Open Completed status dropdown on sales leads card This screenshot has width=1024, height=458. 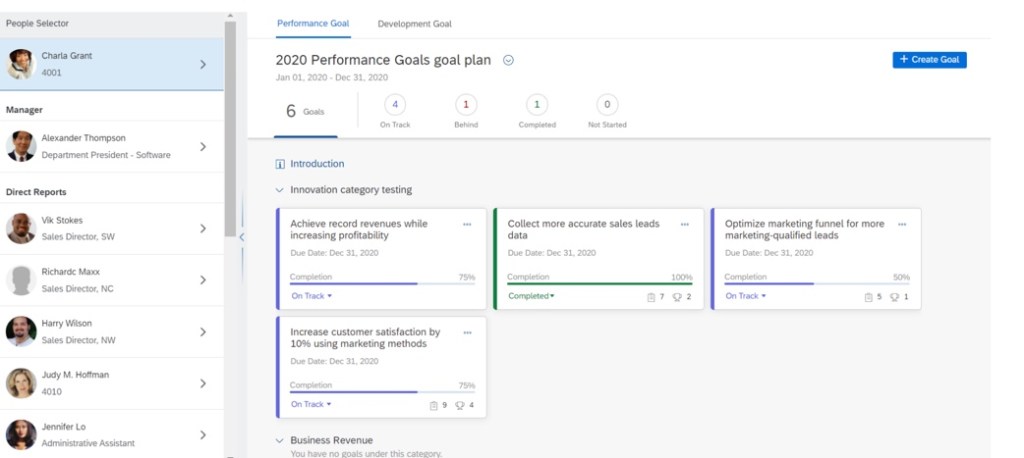tap(531, 296)
